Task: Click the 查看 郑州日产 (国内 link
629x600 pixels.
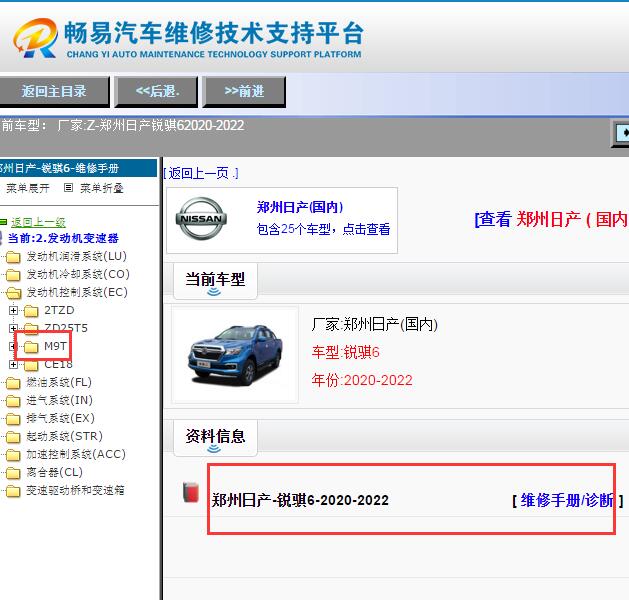Action: pos(551,219)
